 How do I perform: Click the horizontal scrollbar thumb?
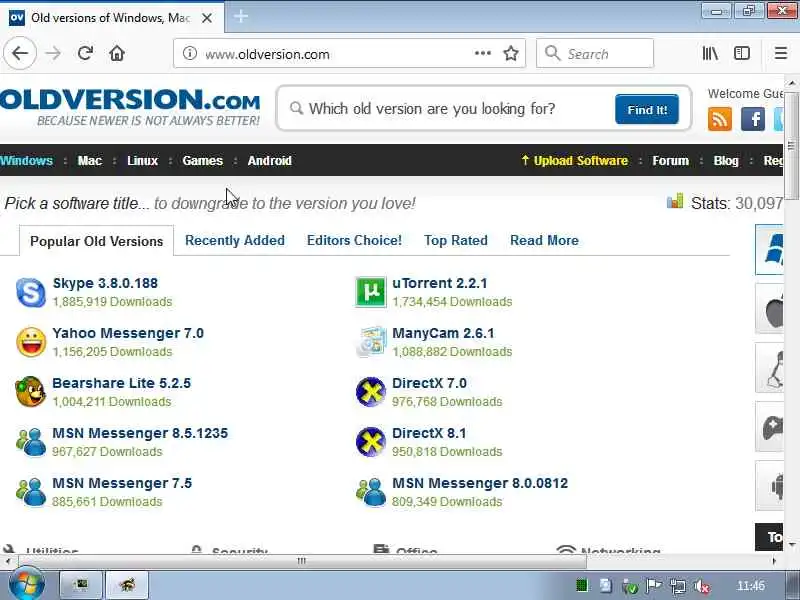point(302,561)
